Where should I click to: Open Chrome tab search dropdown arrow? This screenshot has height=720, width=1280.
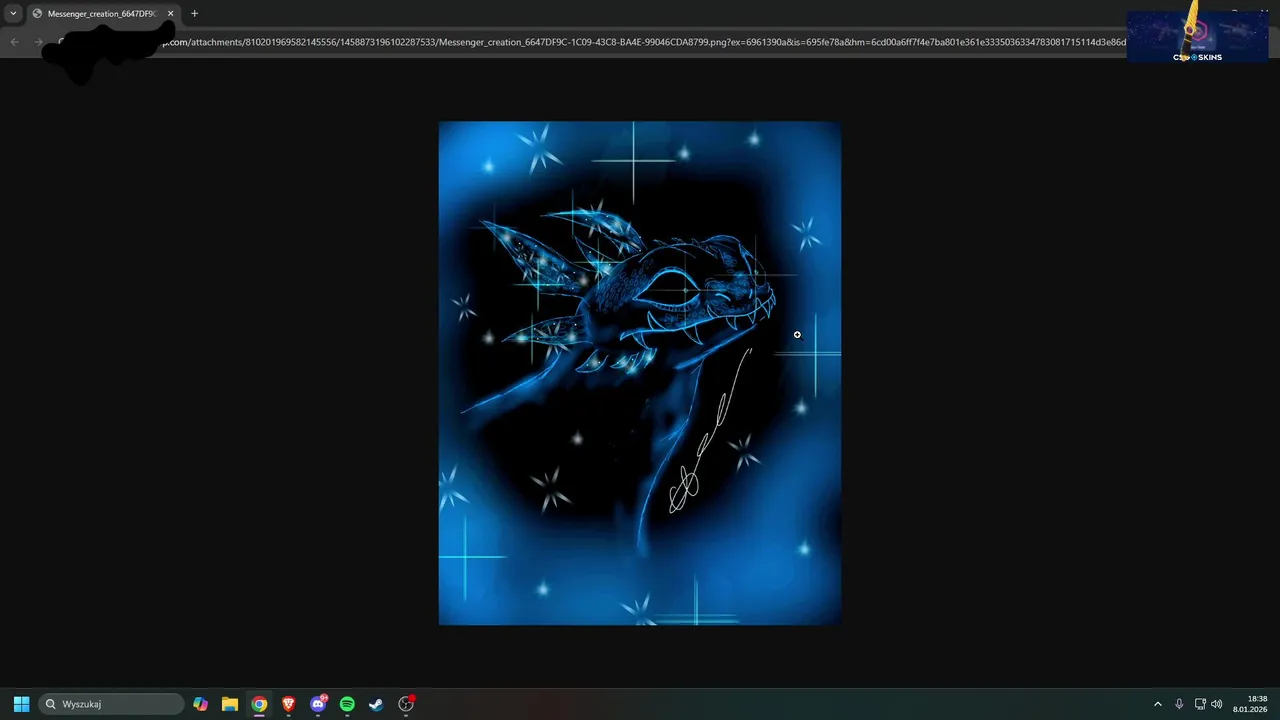pyautogui.click(x=13, y=14)
